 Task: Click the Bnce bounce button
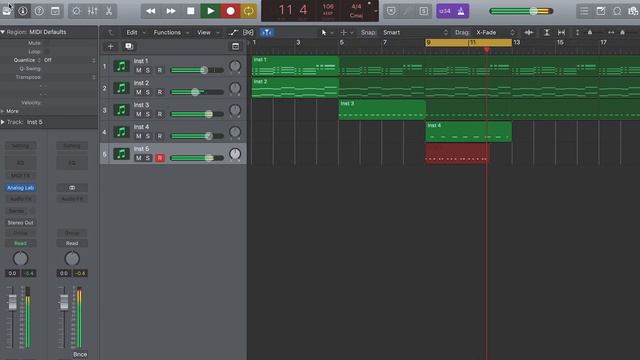pos(80,354)
